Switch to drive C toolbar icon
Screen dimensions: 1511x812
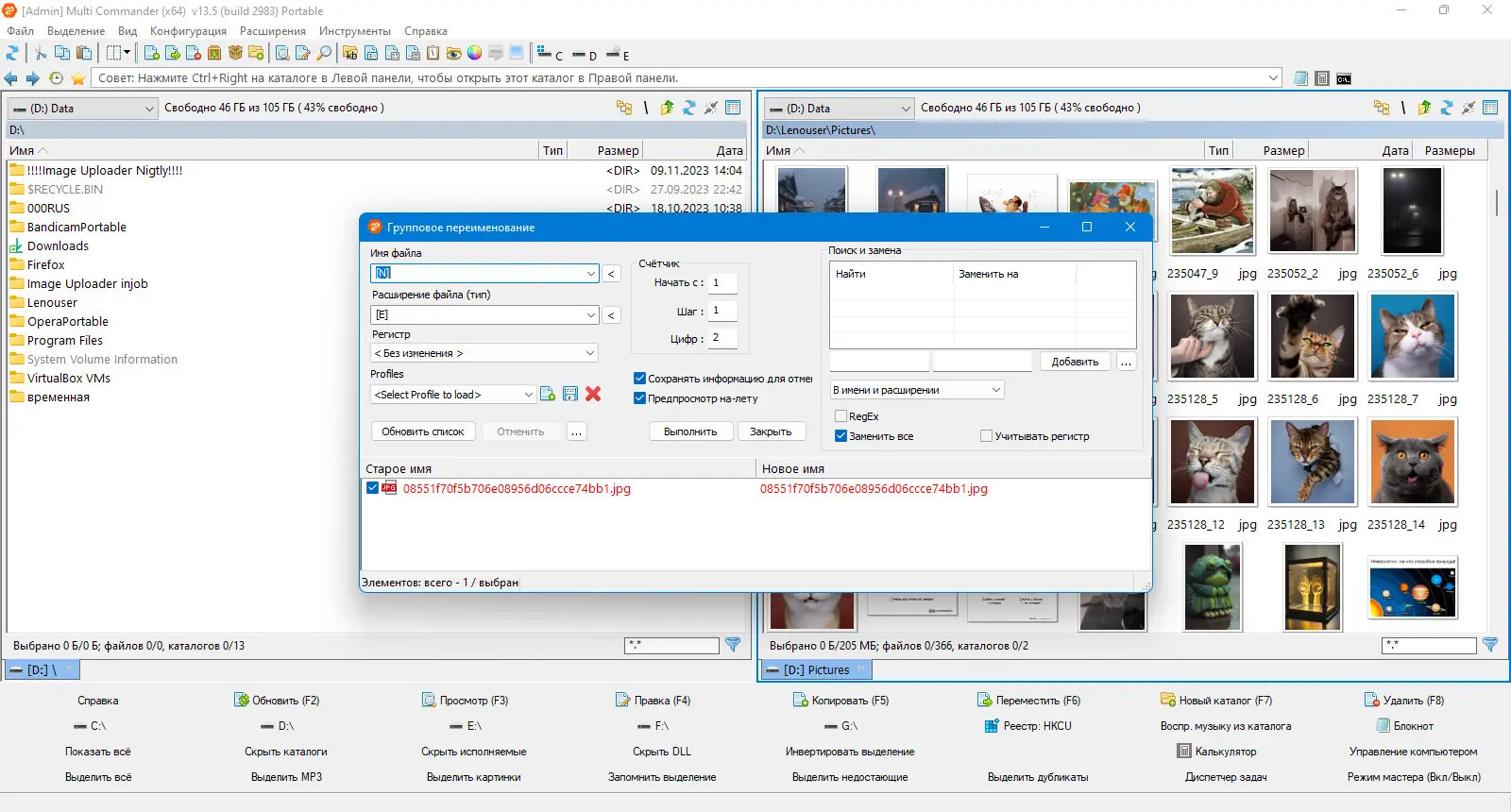550,54
